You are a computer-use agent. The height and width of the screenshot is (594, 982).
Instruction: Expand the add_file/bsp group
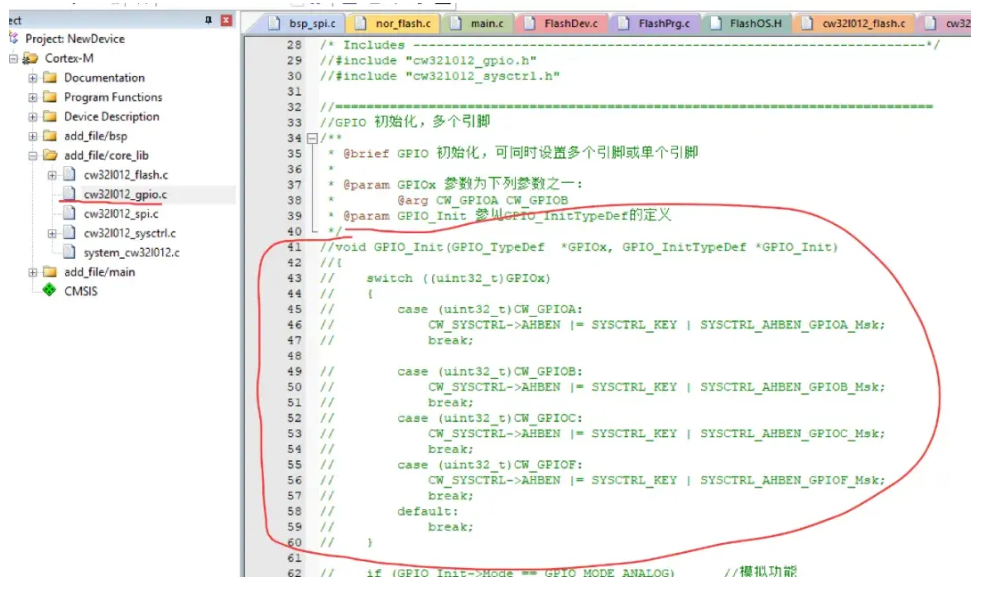point(33,136)
